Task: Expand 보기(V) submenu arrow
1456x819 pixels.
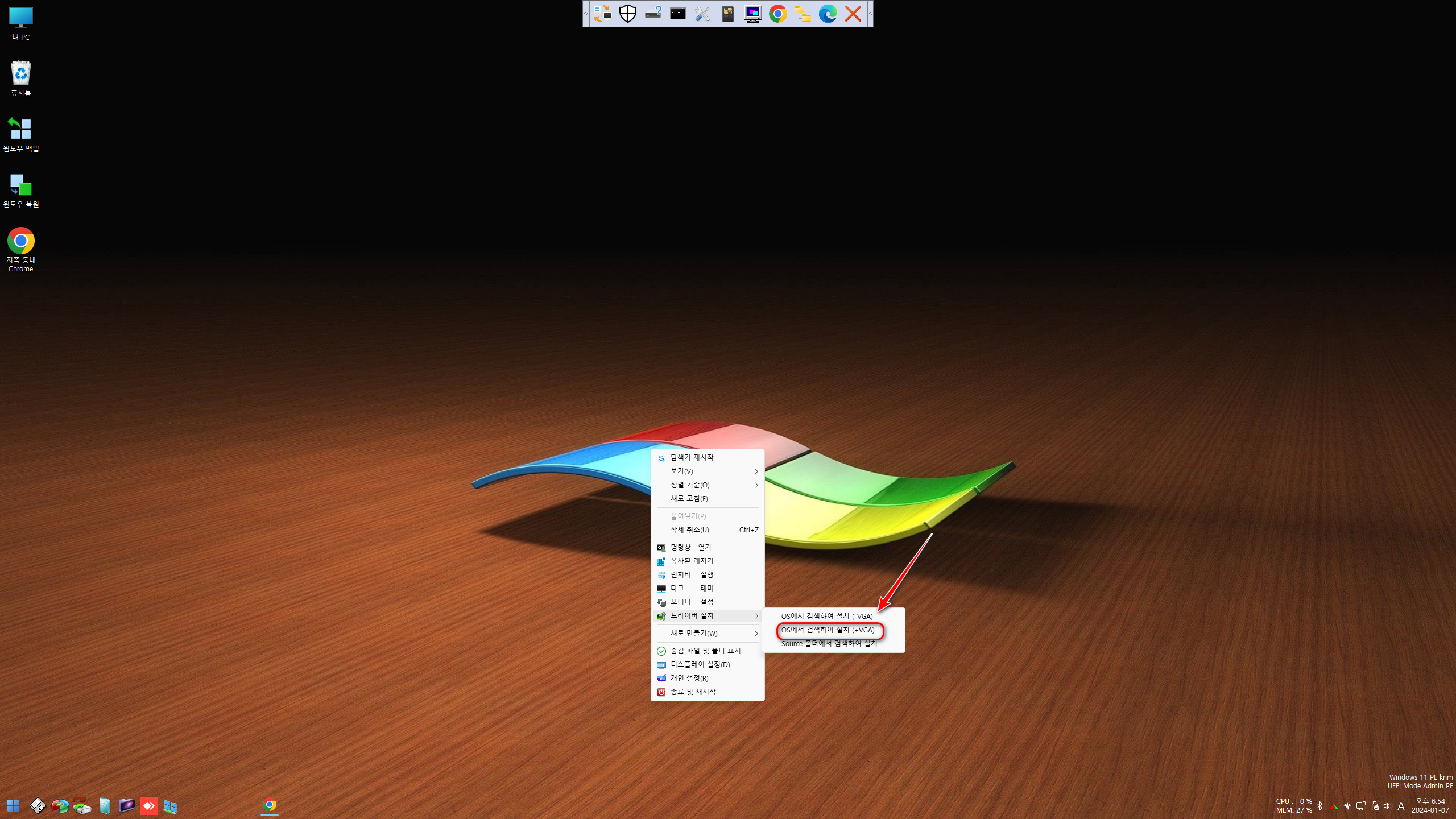Action: click(x=757, y=471)
